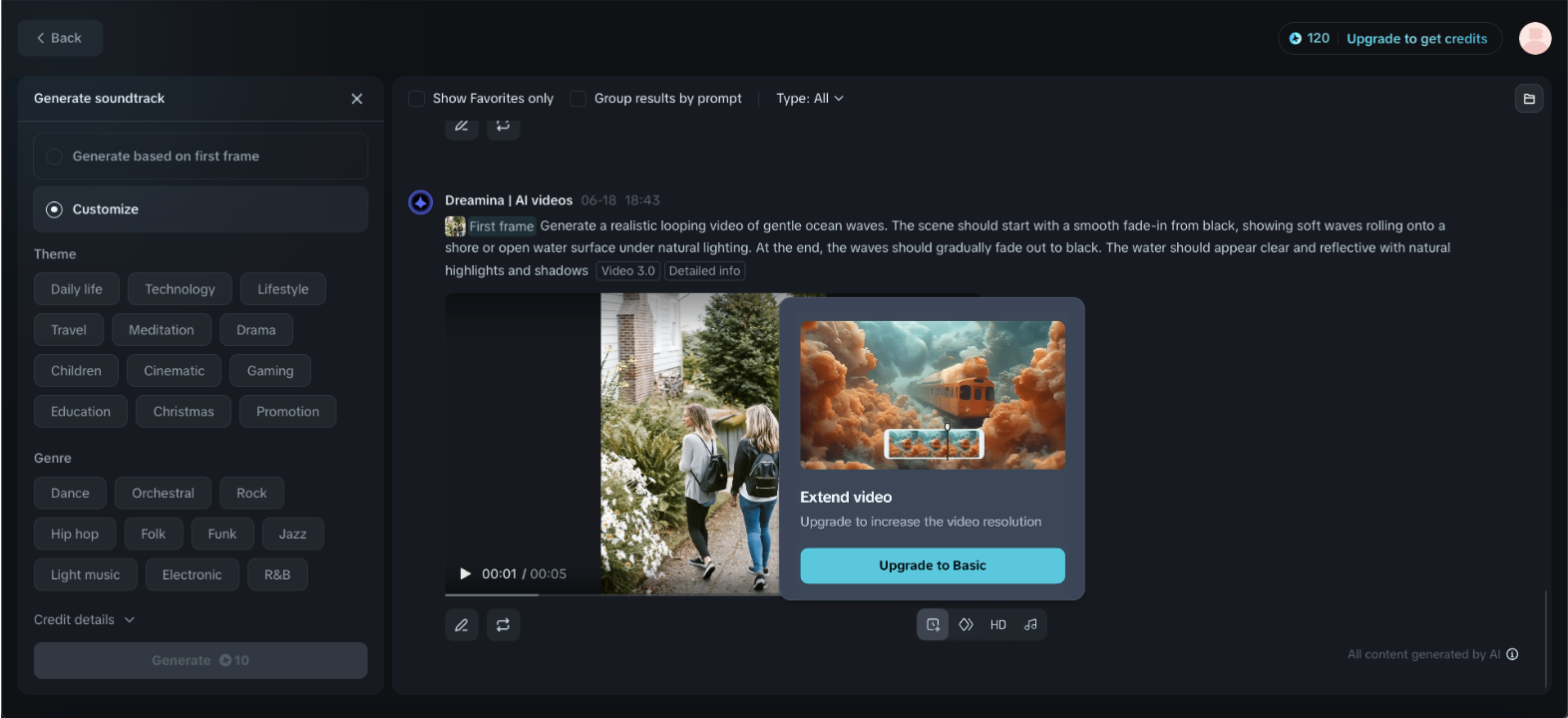Select the R&B genre
The image size is (1568, 718).
coord(277,575)
